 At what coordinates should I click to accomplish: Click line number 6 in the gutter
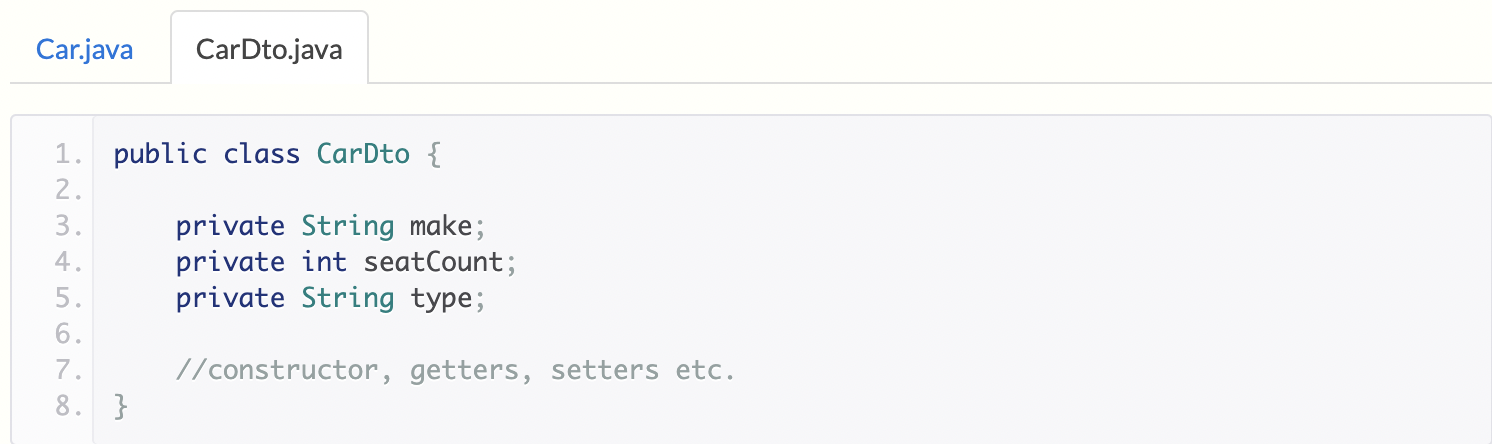[69, 334]
